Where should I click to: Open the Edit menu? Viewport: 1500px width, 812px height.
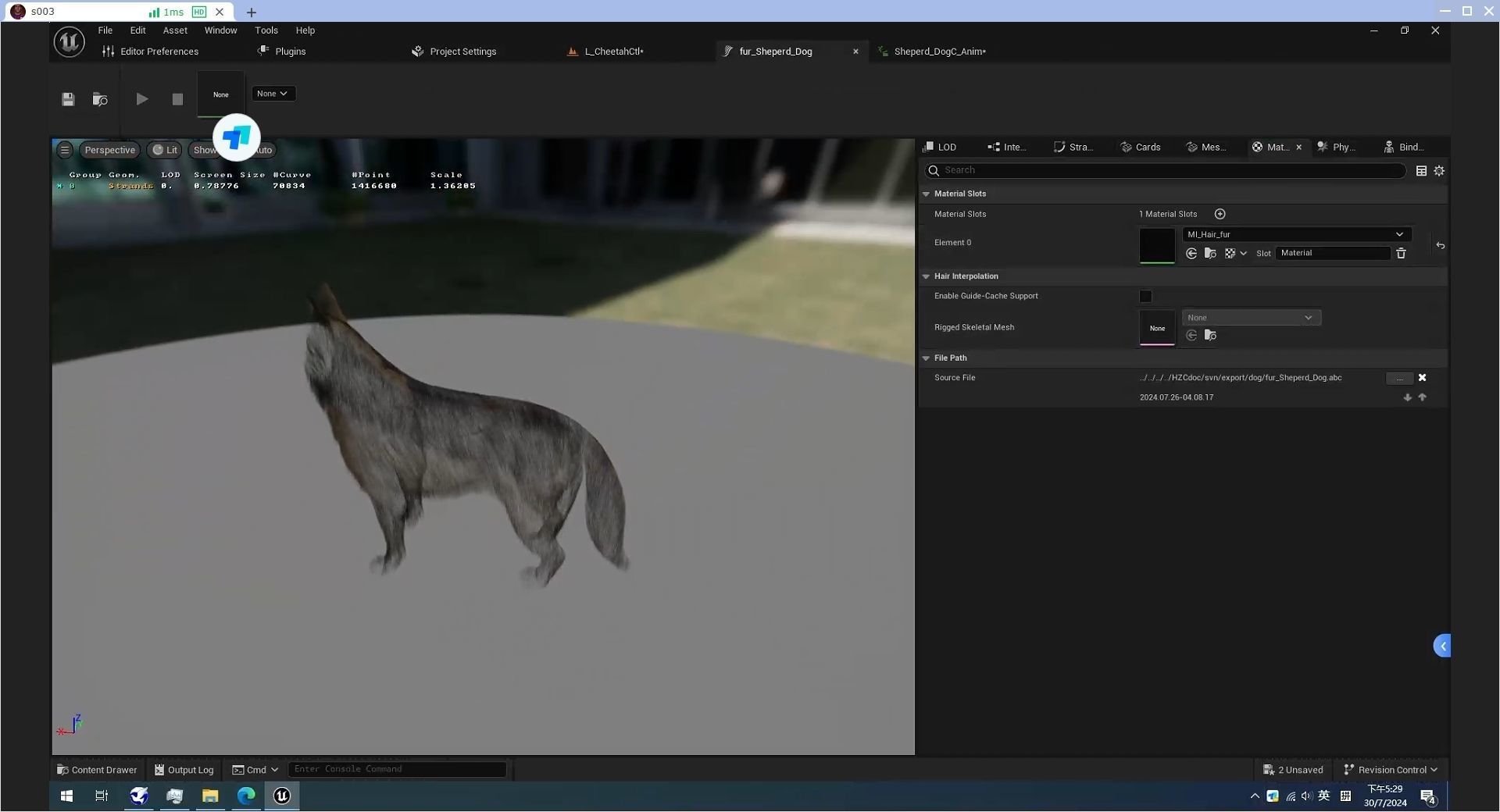tap(137, 30)
